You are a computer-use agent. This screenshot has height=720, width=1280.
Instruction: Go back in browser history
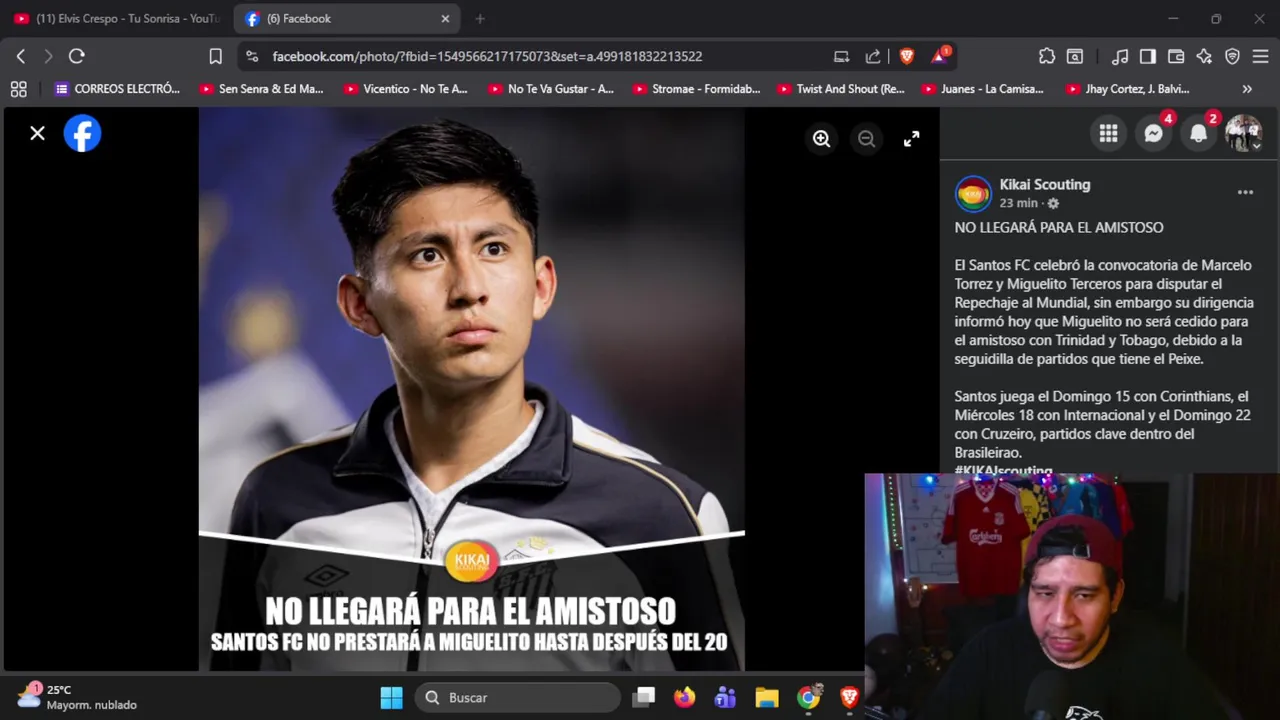pyautogui.click(x=20, y=56)
